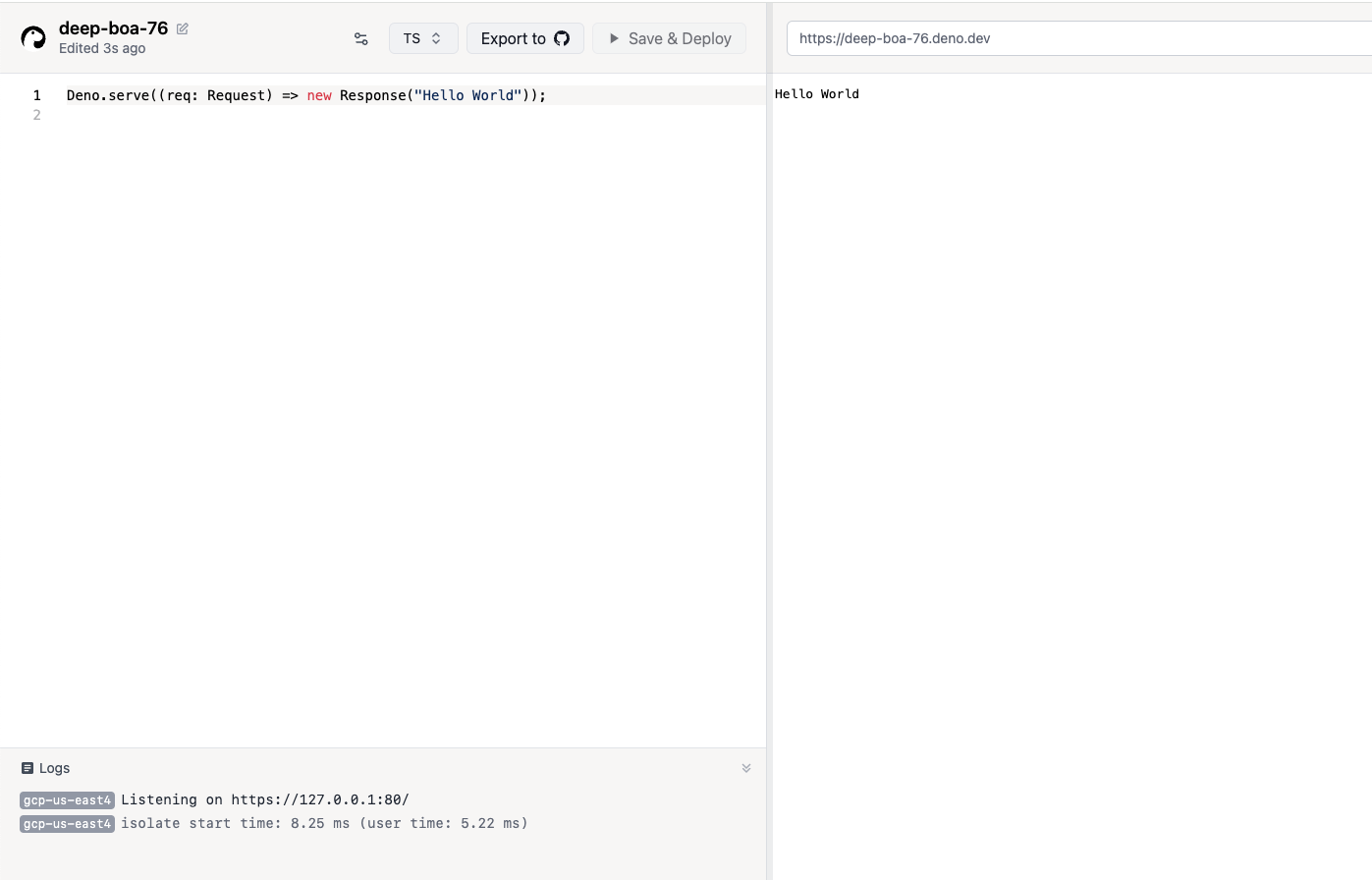Open playground settings sliders icon
This screenshot has height=880, width=1372.
pyautogui.click(x=360, y=38)
